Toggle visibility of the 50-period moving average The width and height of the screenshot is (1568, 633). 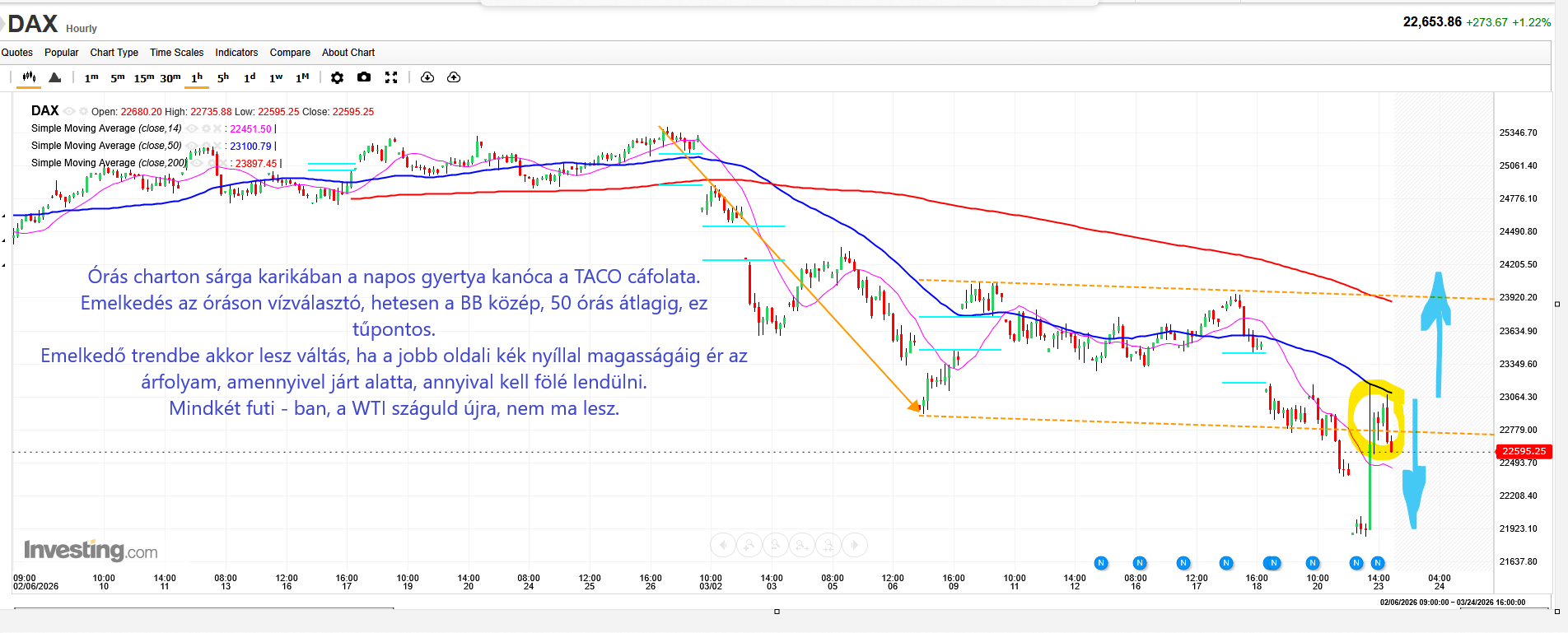(x=191, y=146)
